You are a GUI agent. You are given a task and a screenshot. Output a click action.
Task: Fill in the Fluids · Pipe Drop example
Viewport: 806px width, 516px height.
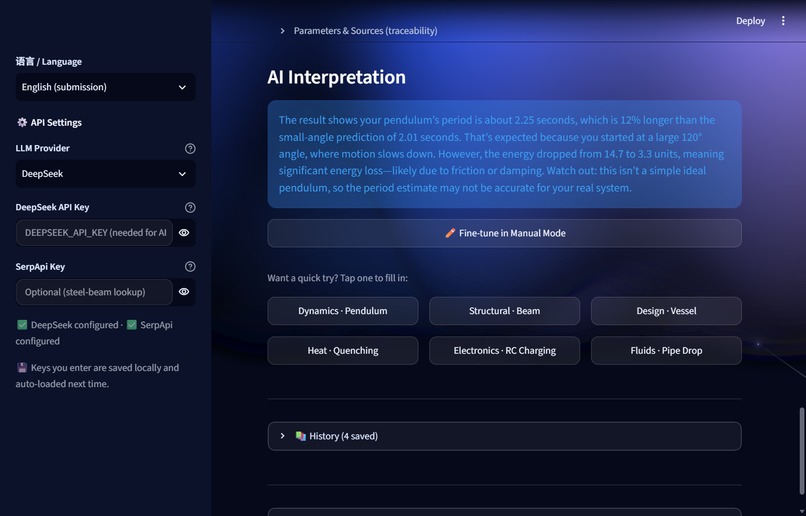(666, 351)
